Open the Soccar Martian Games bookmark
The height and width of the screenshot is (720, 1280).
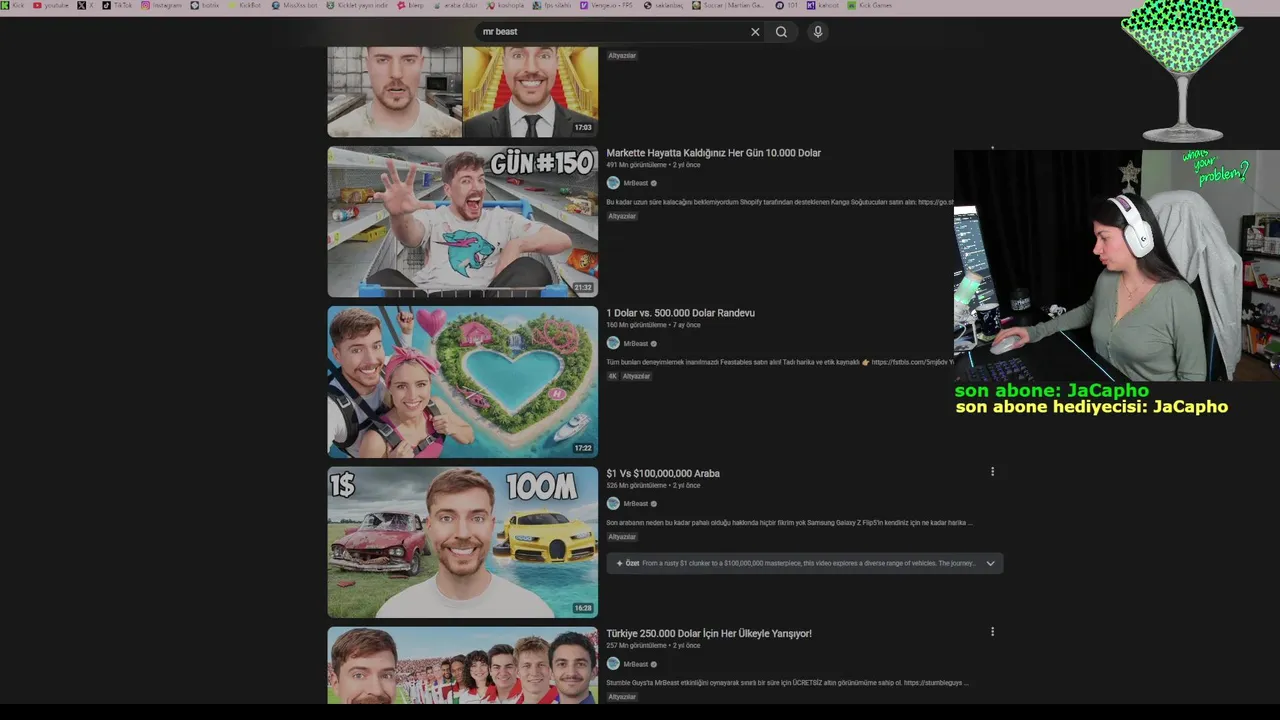[x=729, y=5]
